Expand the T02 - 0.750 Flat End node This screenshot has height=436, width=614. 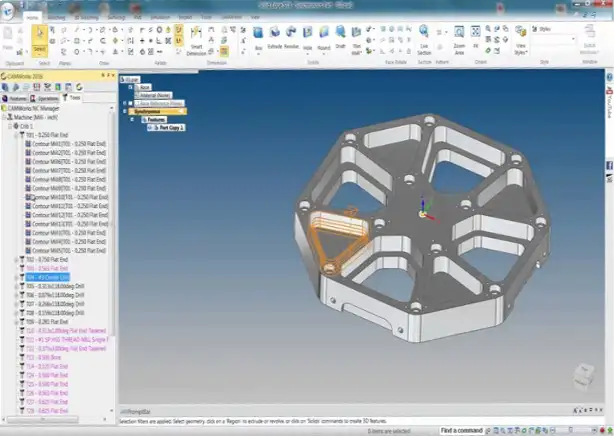[17, 259]
